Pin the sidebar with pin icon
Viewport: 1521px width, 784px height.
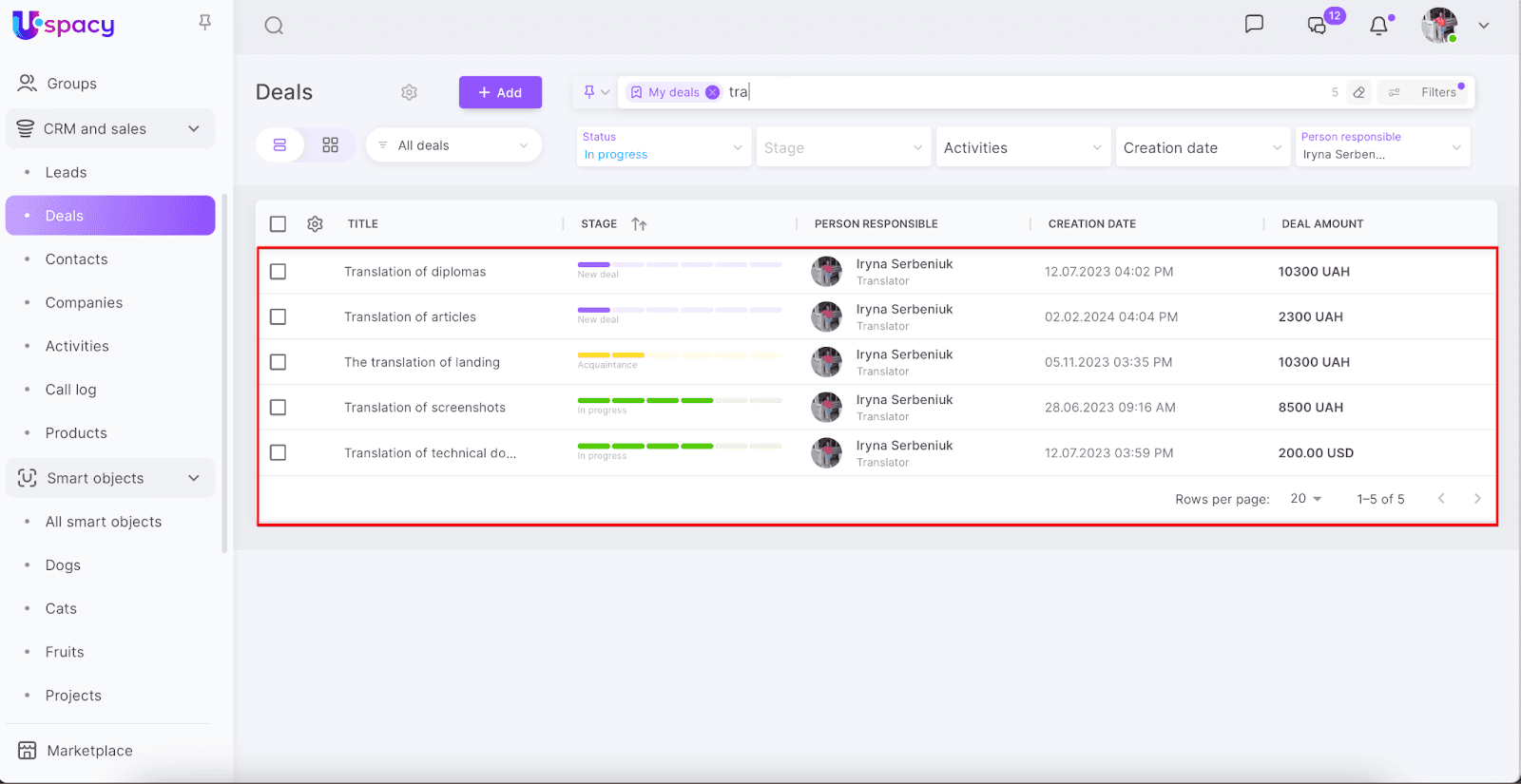click(x=204, y=22)
